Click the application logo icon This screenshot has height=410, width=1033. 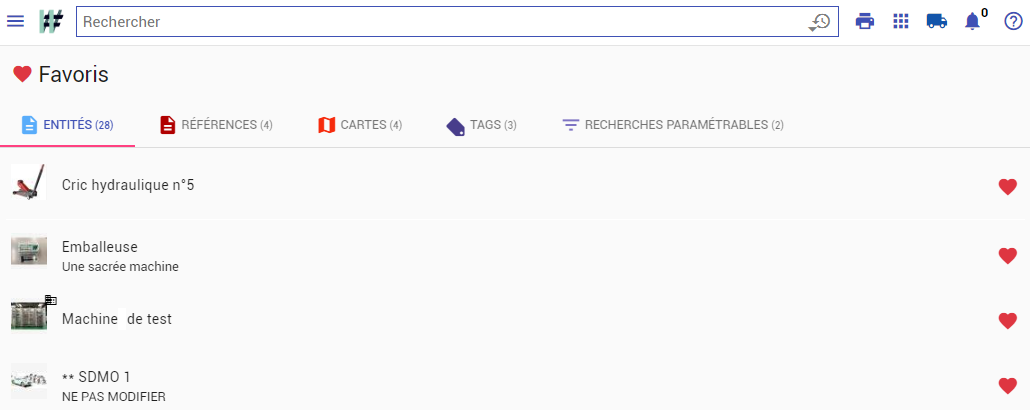point(51,21)
